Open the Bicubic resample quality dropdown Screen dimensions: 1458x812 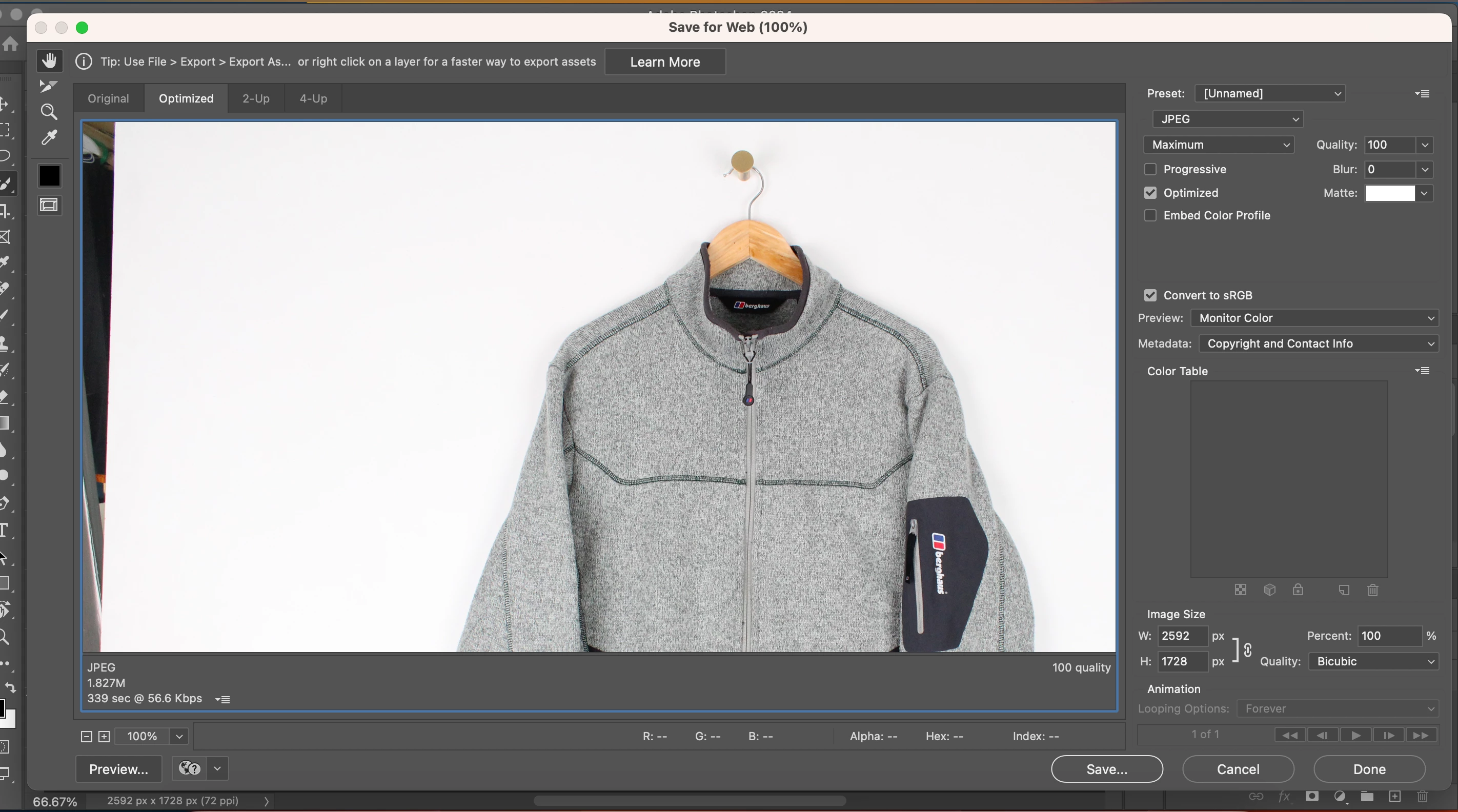1373,661
